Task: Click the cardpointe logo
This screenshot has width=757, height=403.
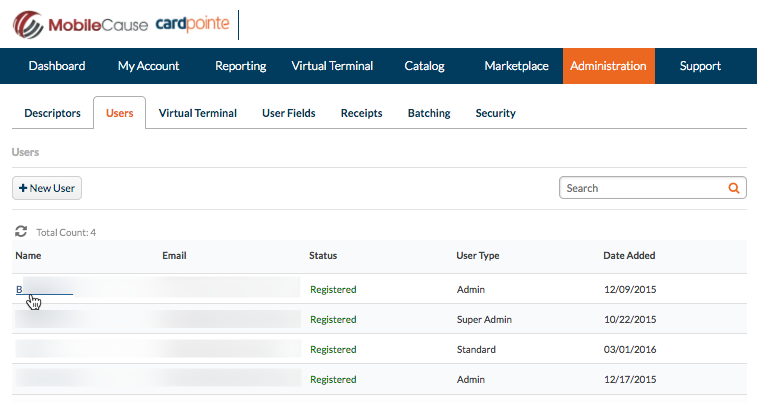Action: click(x=192, y=24)
